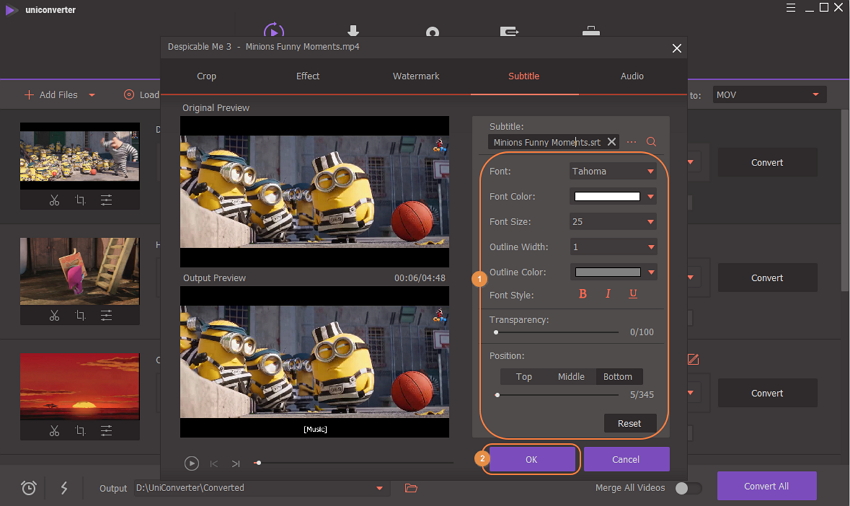This screenshot has width=850, height=506.
Task: Set subtitle position to Top
Action: coord(524,376)
